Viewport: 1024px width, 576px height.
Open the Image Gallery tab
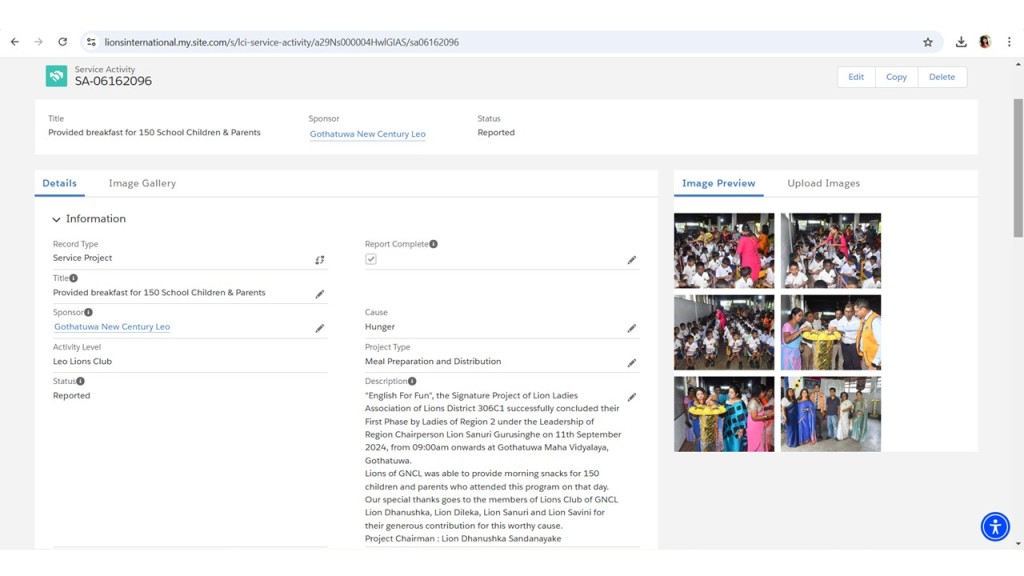(x=142, y=184)
